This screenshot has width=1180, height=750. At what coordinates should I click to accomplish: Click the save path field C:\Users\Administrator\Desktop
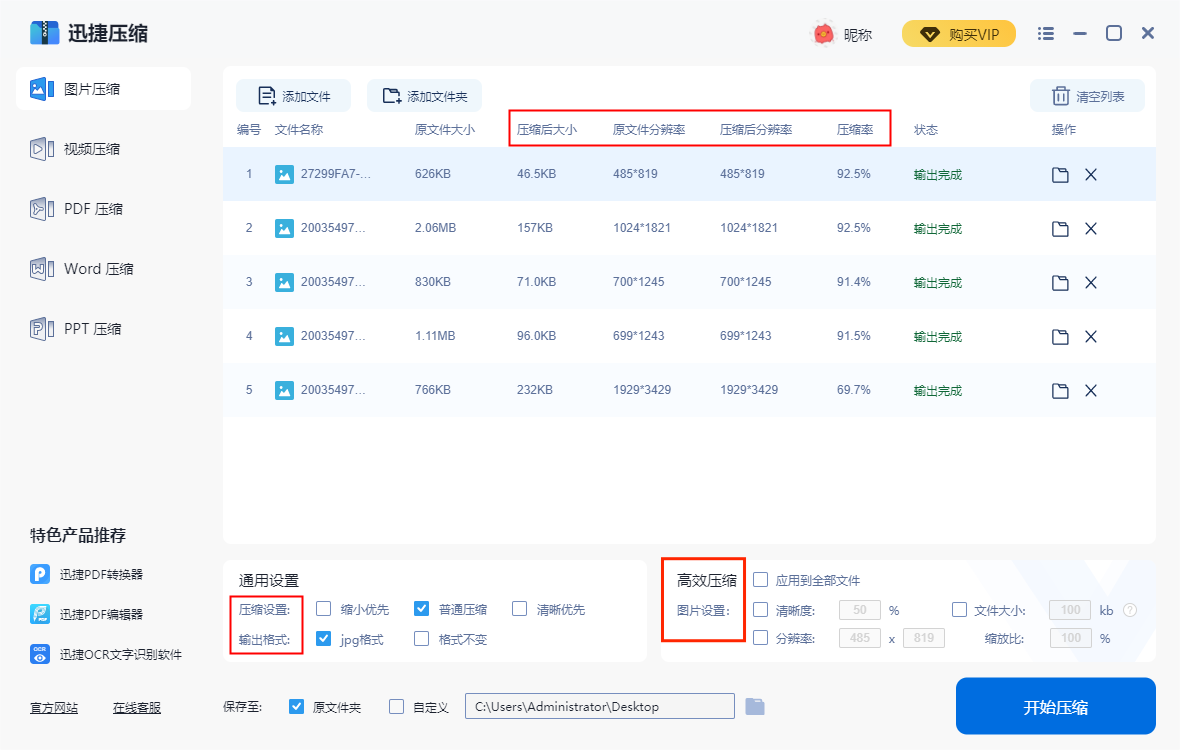pyautogui.click(x=600, y=706)
